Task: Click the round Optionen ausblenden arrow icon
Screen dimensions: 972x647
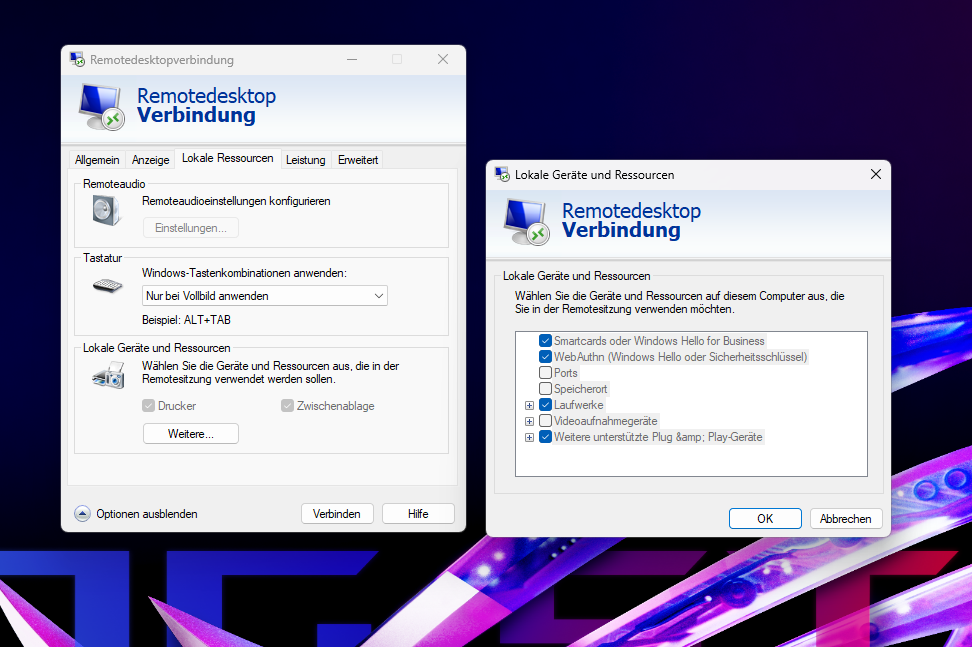Action: pyautogui.click(x=82, y=514)
